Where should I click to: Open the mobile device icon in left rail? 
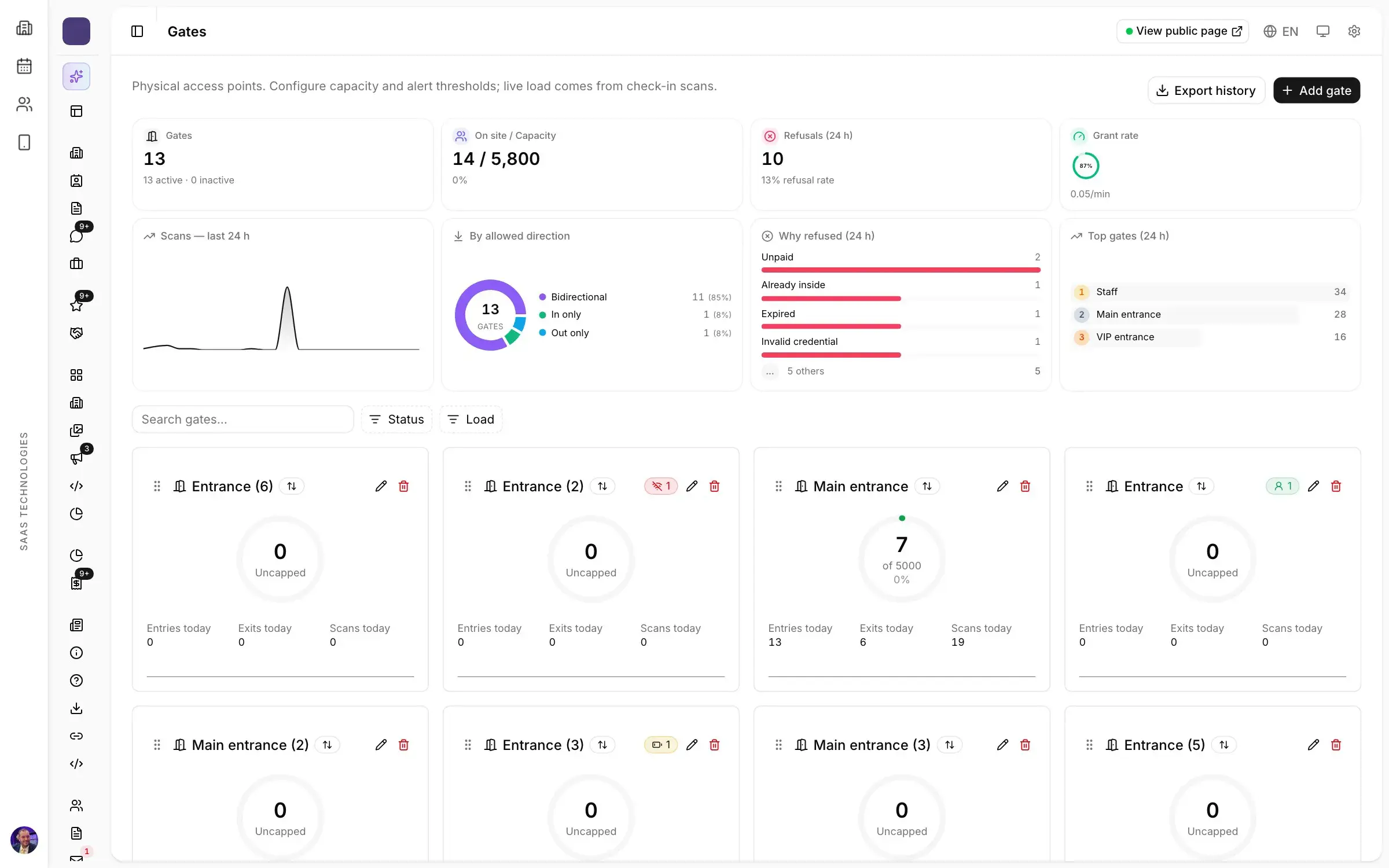point(24,142)
